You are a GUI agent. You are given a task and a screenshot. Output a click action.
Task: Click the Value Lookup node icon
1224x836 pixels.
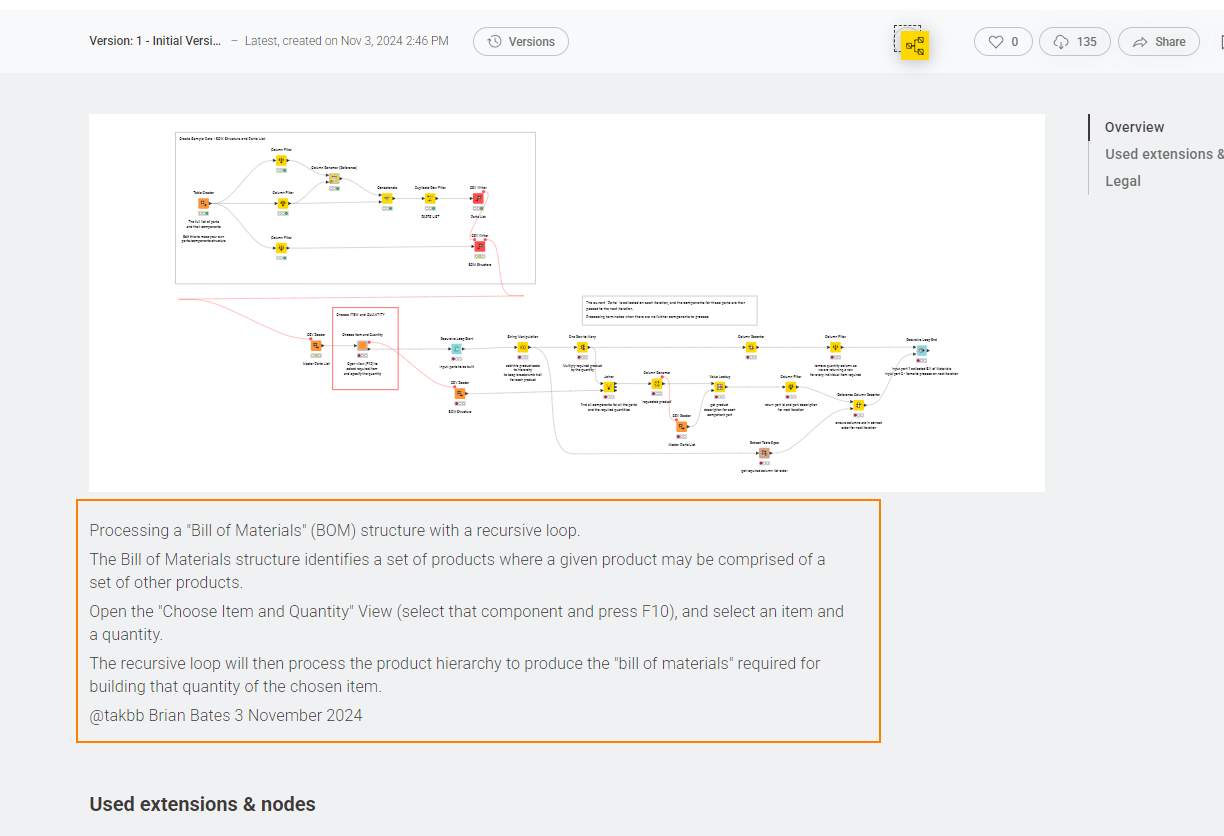[719, 387]
